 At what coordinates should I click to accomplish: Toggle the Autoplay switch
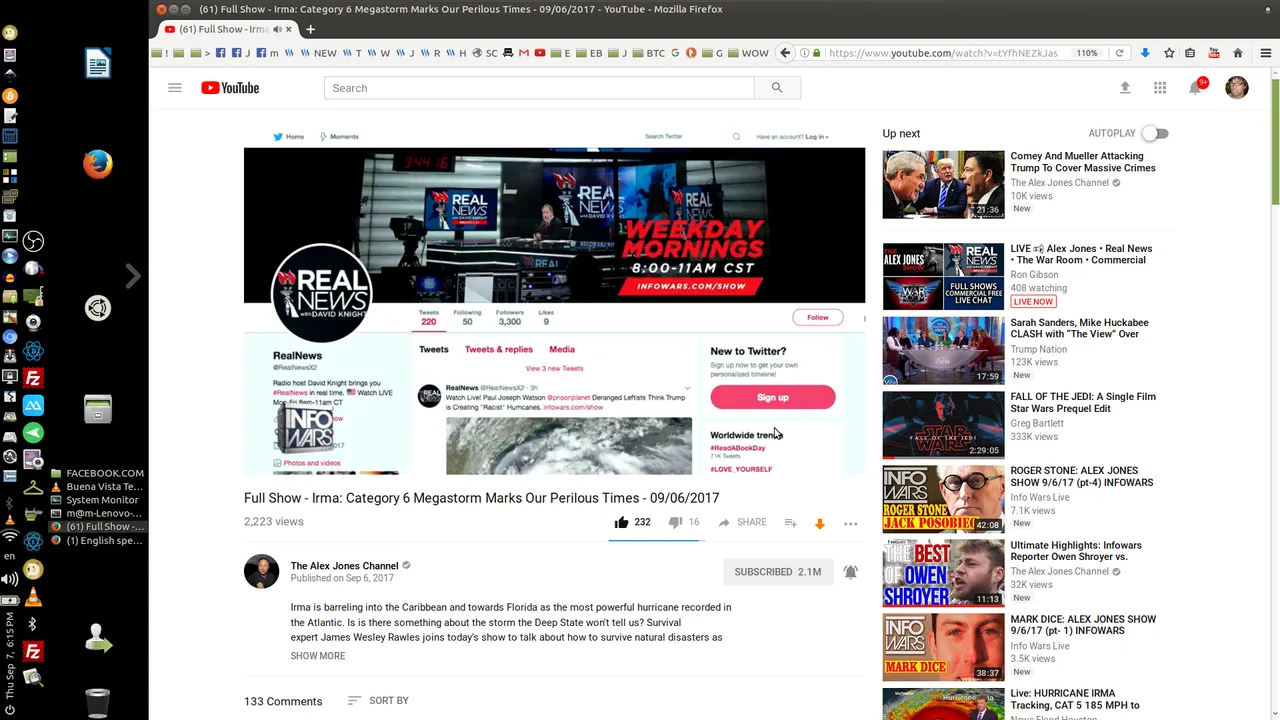pos(1155,133)
